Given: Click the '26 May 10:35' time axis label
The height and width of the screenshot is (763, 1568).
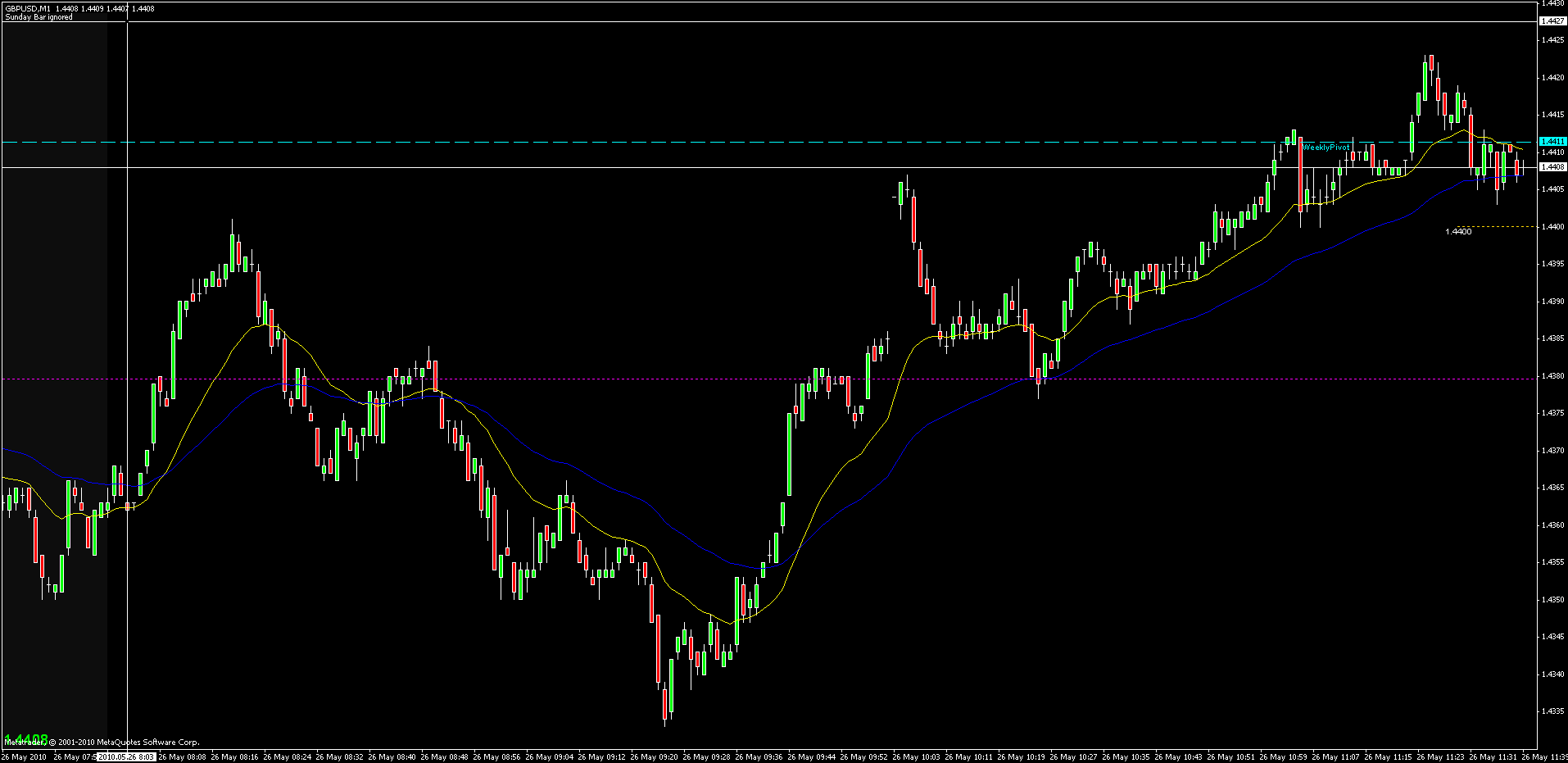Looking at the screenshot, I should [x=1126, y=757].
